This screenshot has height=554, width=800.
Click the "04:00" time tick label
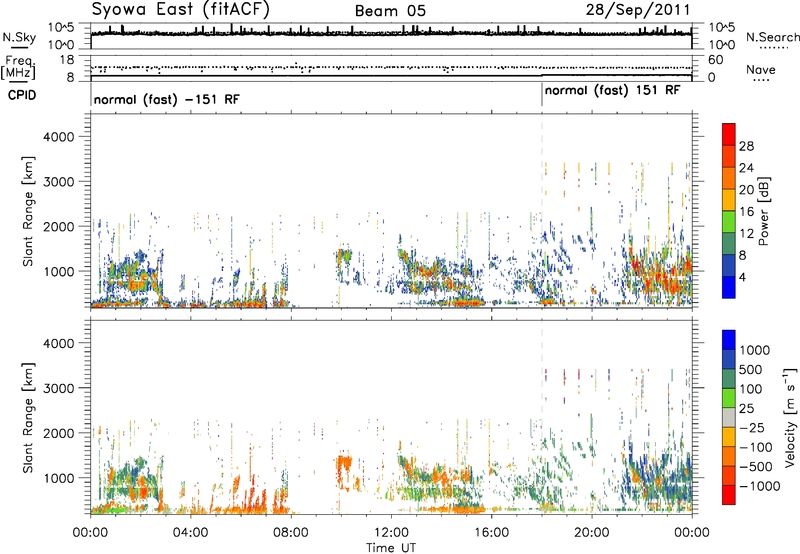coord(191,533)
